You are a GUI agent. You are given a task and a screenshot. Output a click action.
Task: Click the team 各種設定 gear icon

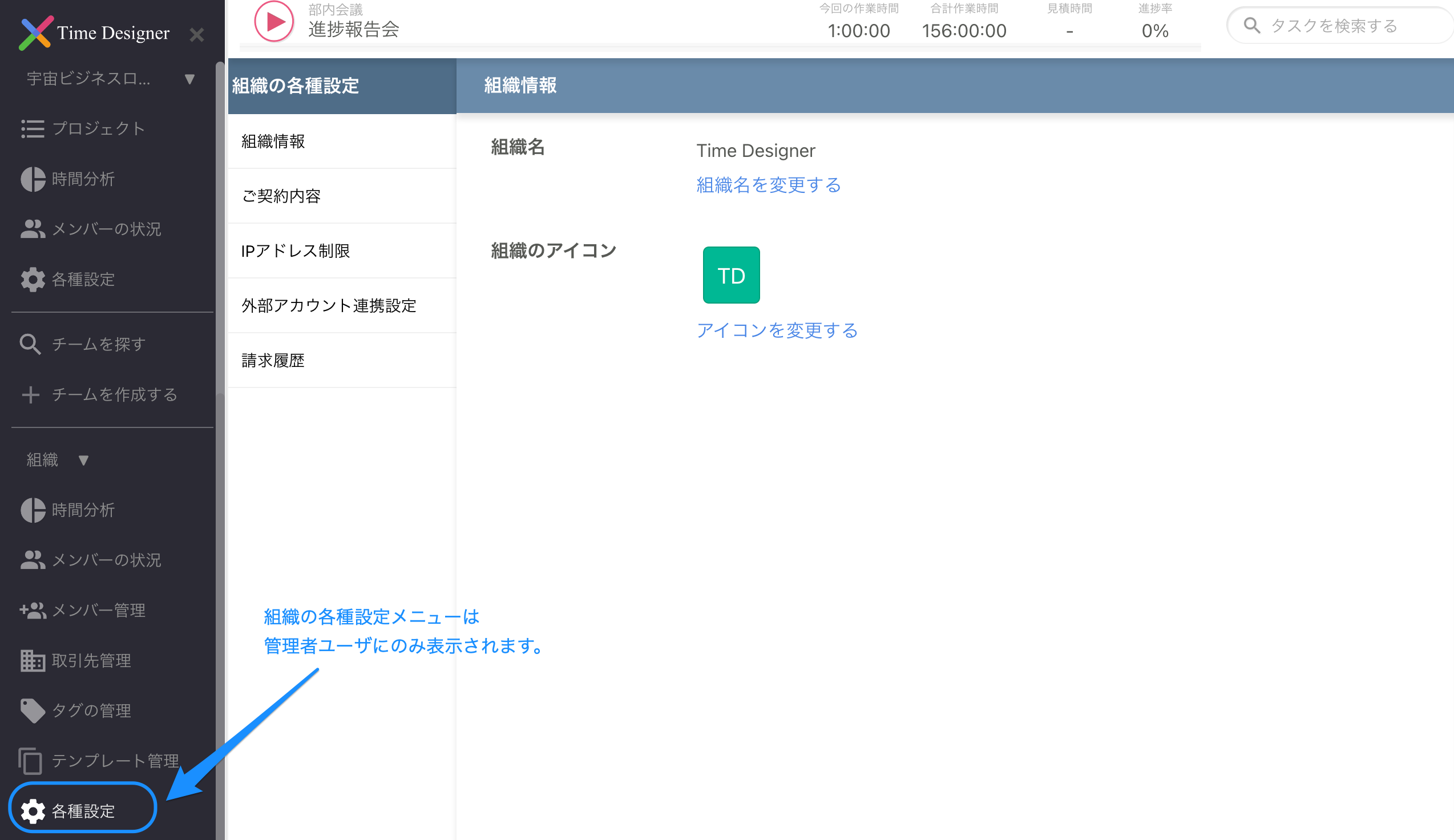click(x=33, y=280)
